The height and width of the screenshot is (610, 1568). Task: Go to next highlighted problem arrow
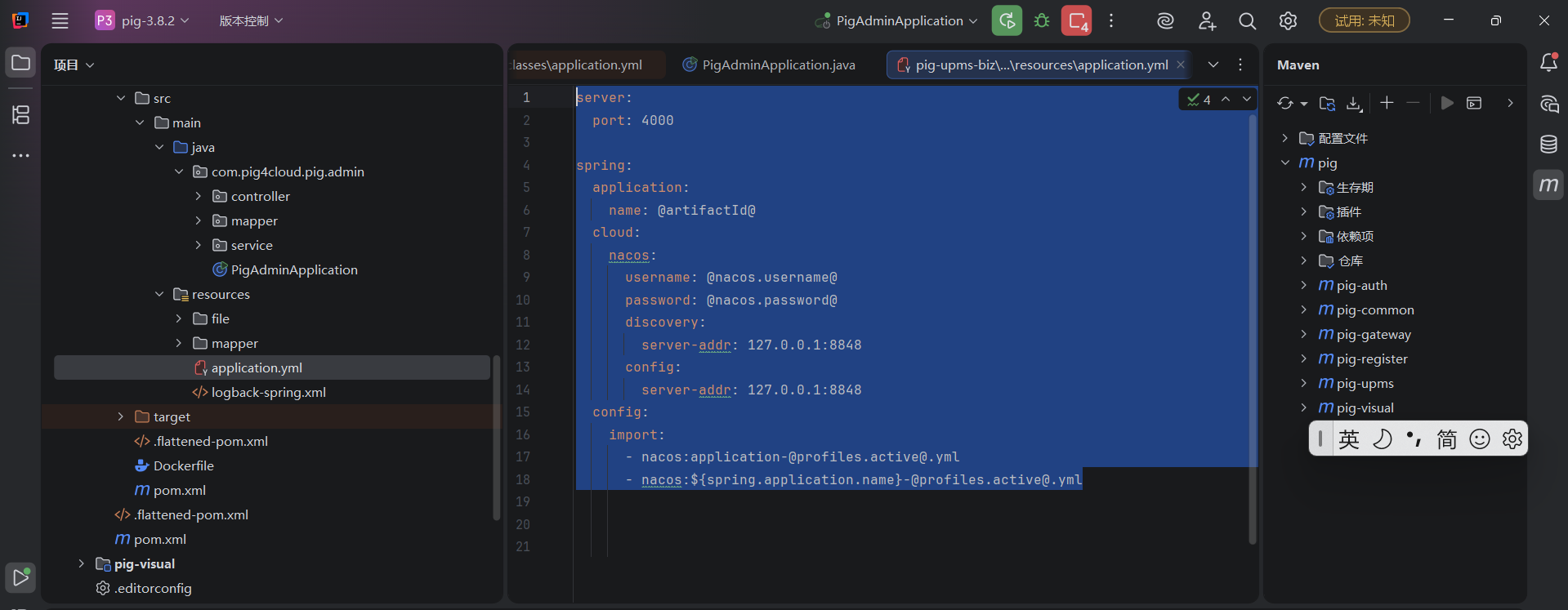[x=1247, y=99]
